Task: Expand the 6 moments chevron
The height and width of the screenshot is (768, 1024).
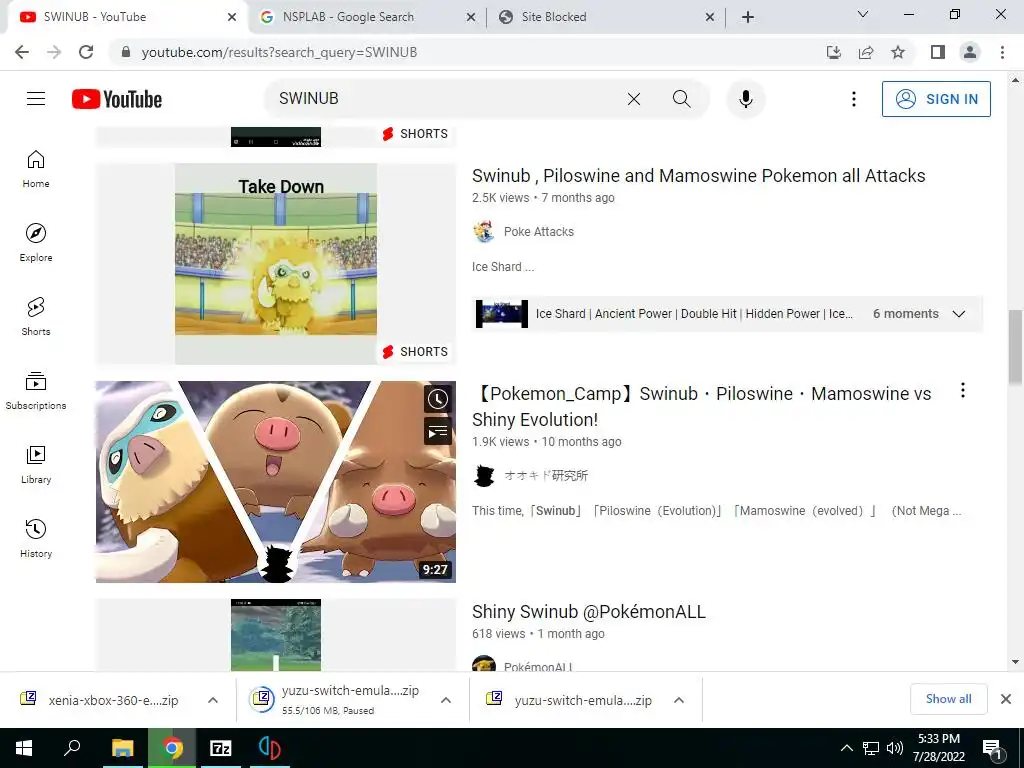Action: [x=959, y=313]
